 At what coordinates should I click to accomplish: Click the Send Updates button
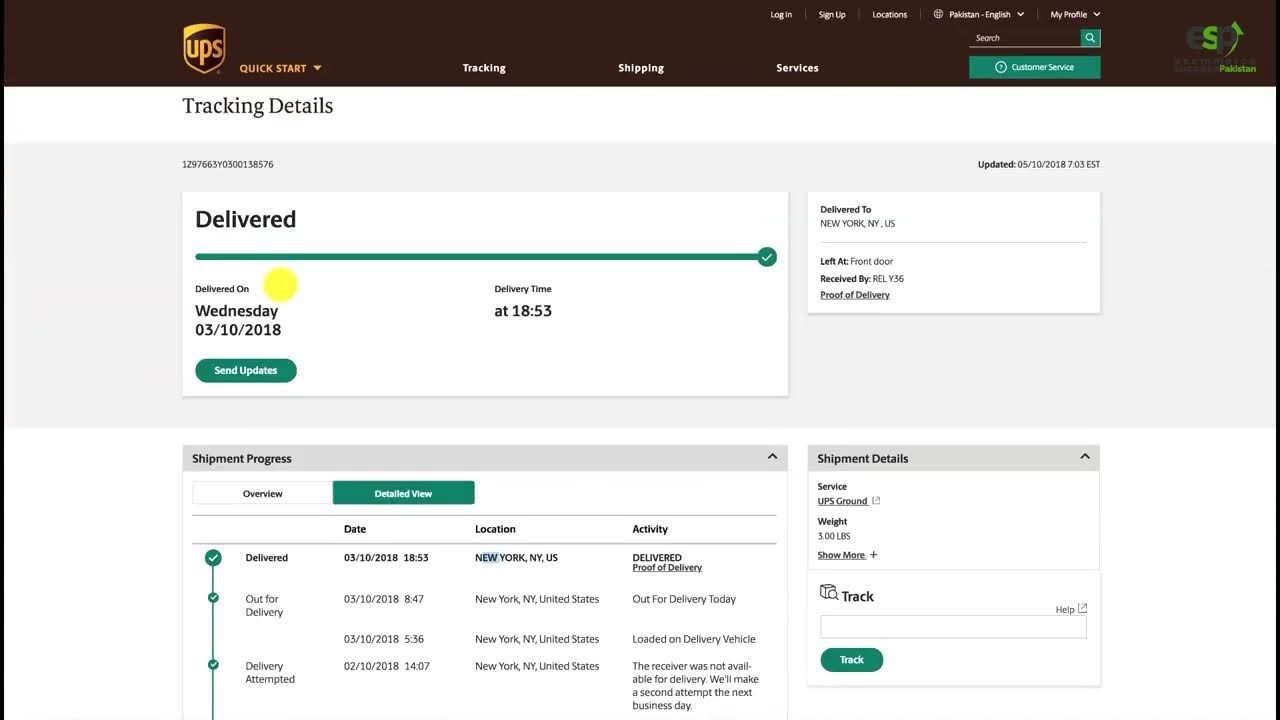coord(246,370)
